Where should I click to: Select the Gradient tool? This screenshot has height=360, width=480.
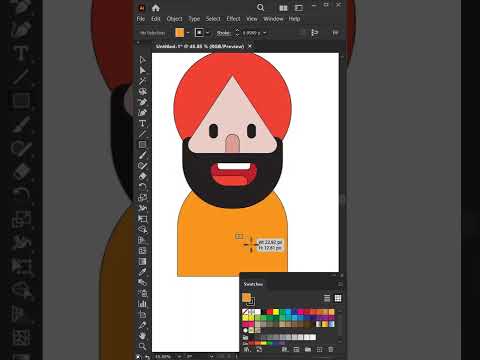coord(142,261)
